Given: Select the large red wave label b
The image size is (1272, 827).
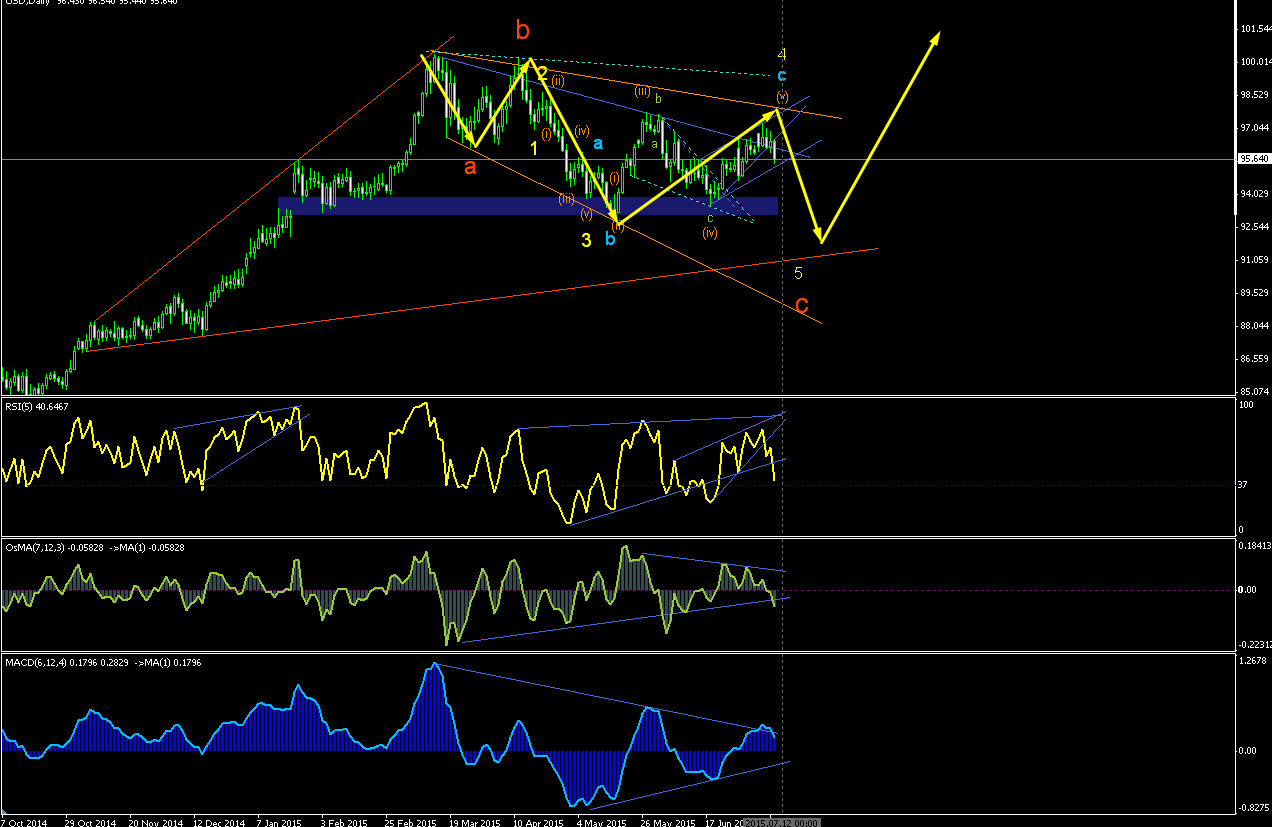Looking at the screenshot, I should coord(523,31).
